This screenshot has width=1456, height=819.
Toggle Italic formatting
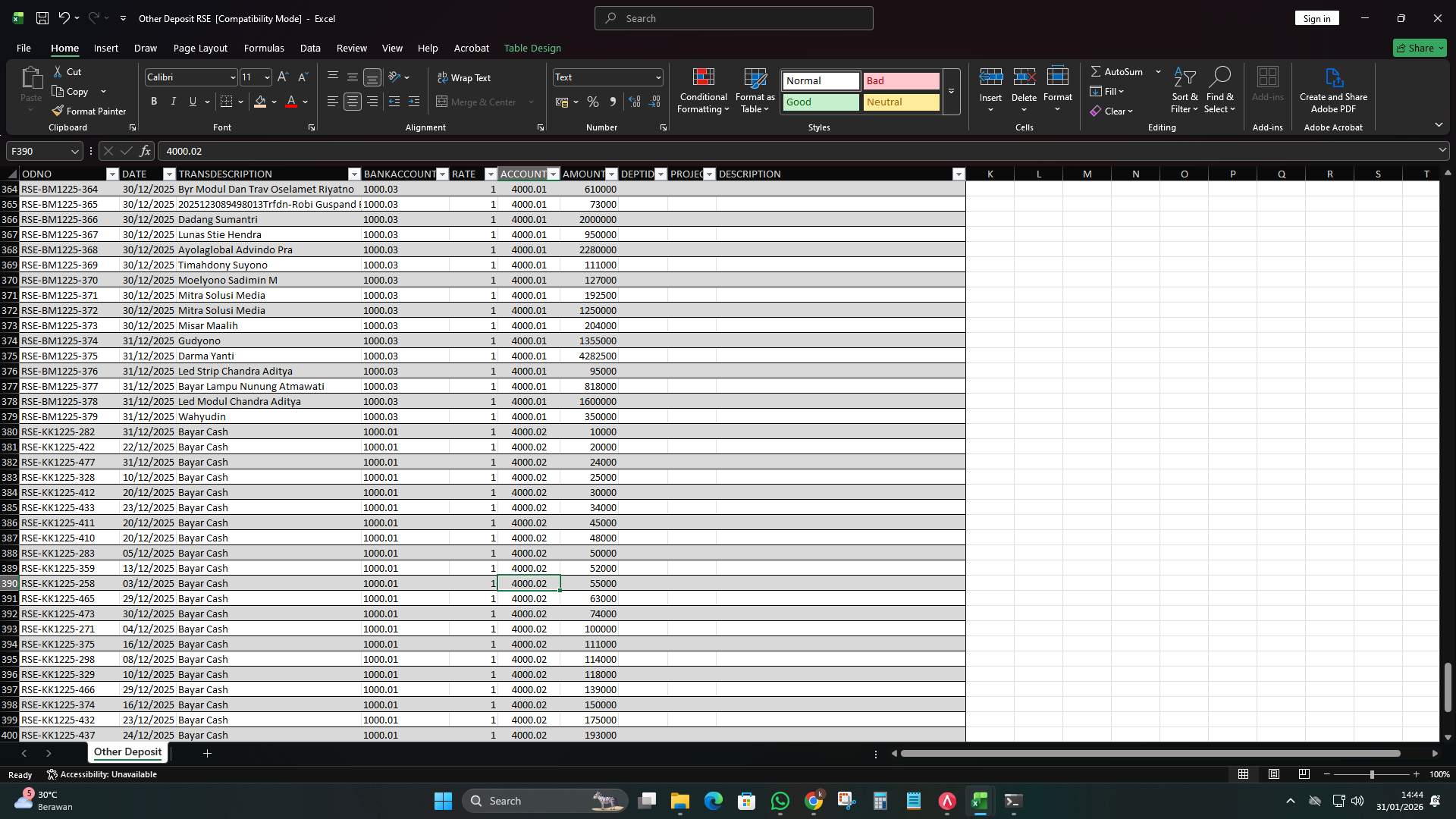[x=173, y=101]
